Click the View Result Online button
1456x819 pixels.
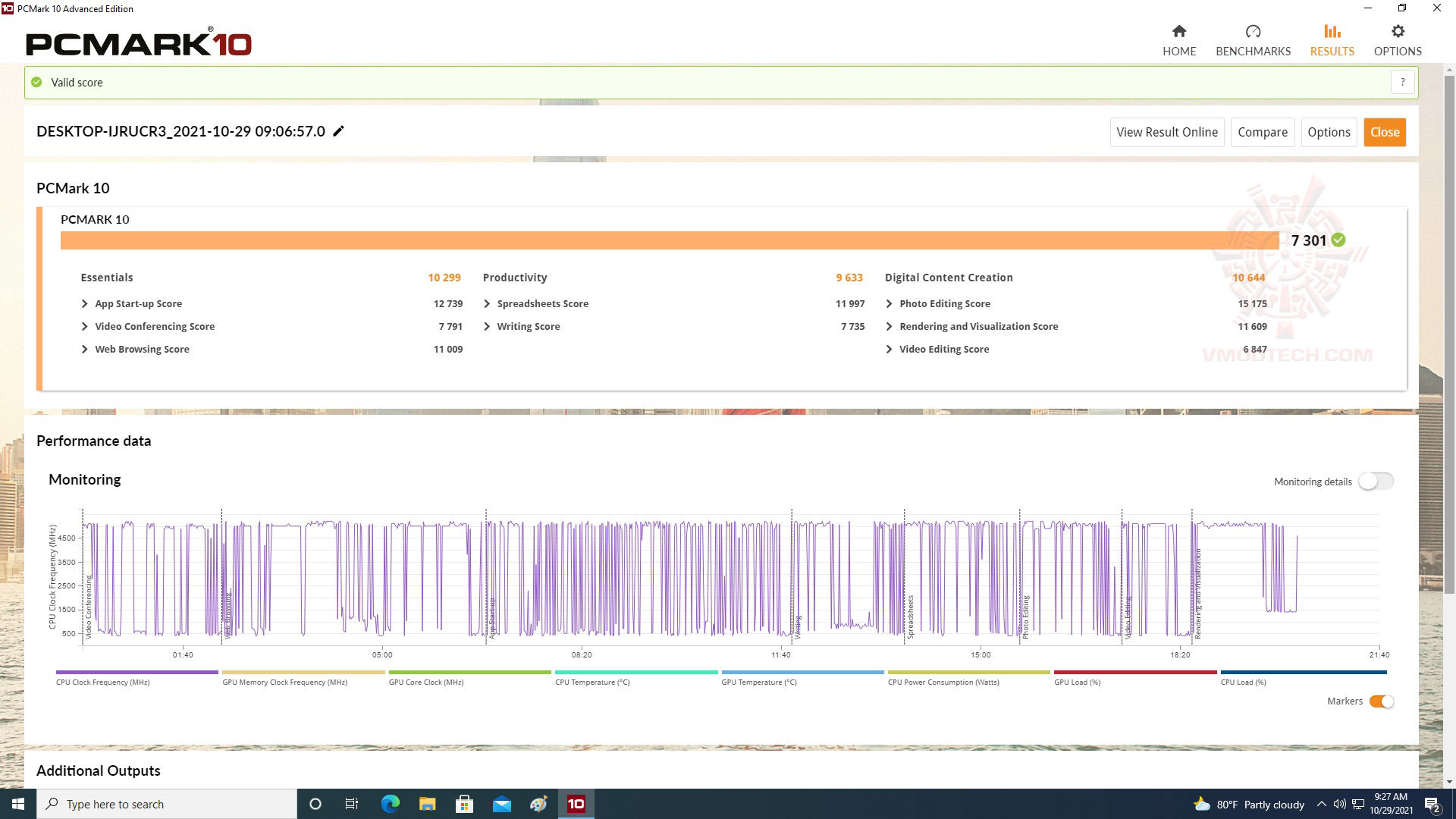[x=1166, y=132]
